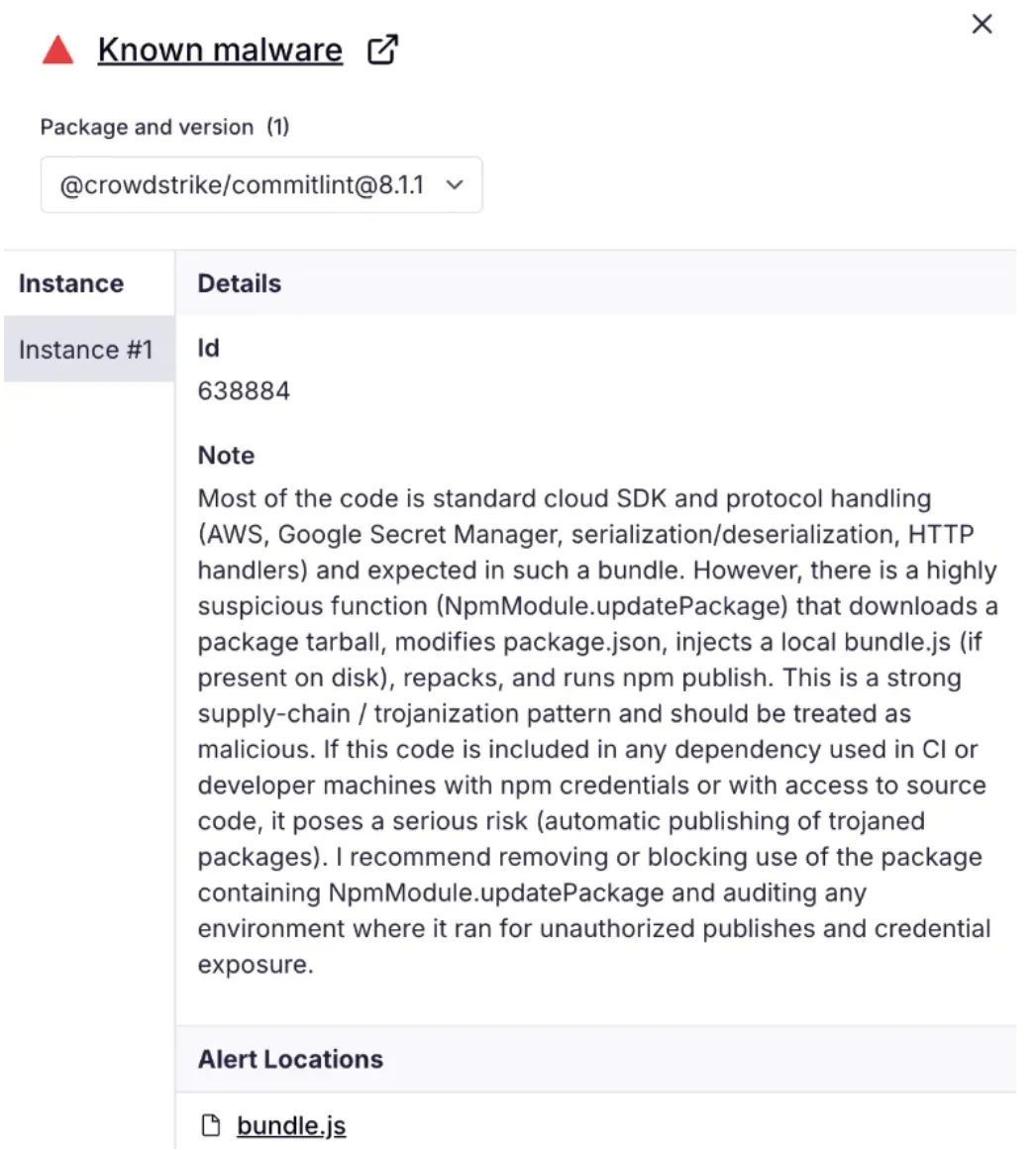
Task: Click the Details column header
Action: pyautogui.click(x=239, y=284)
